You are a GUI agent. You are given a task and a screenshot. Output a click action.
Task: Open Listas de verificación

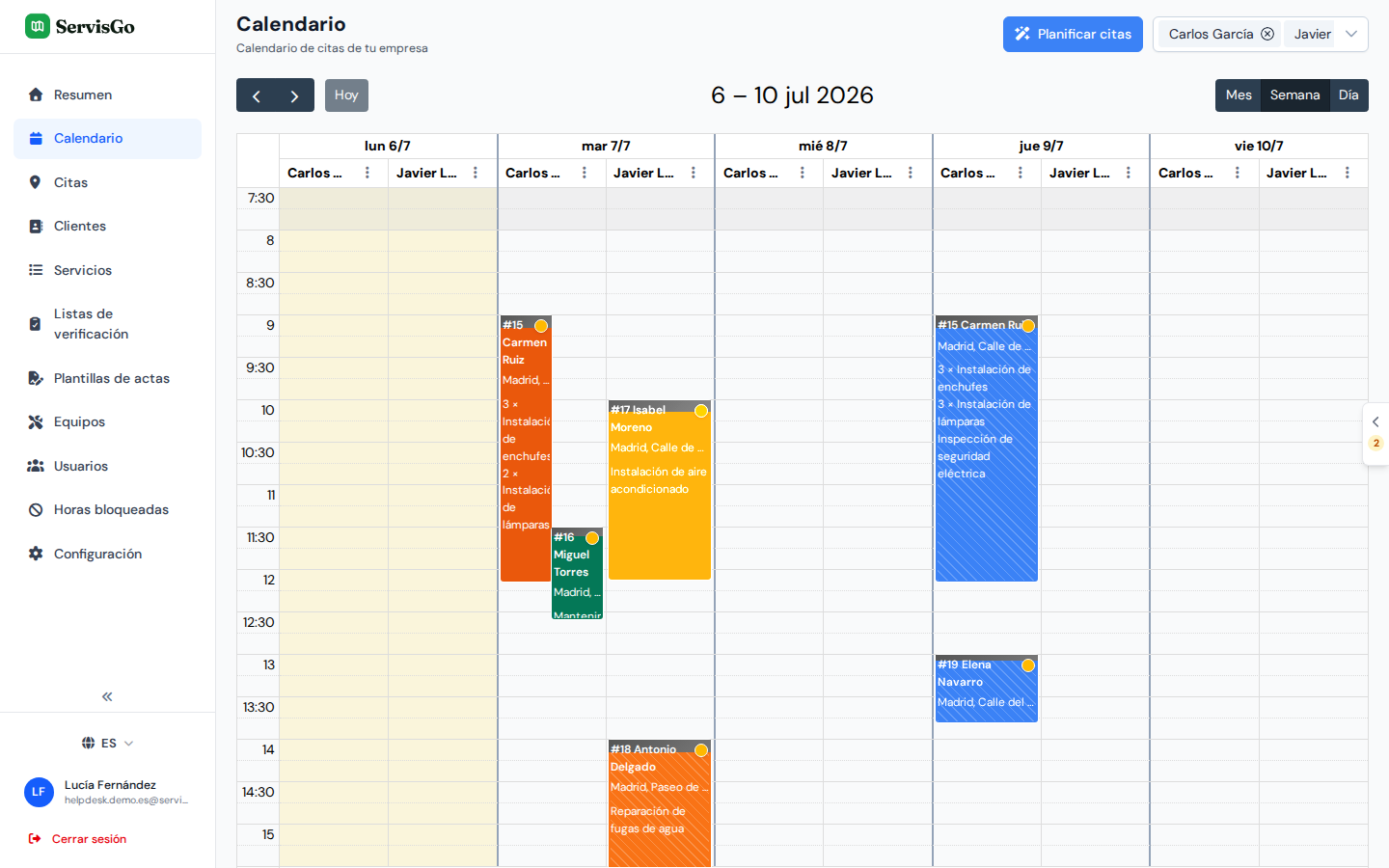click(x=107, y=324)
